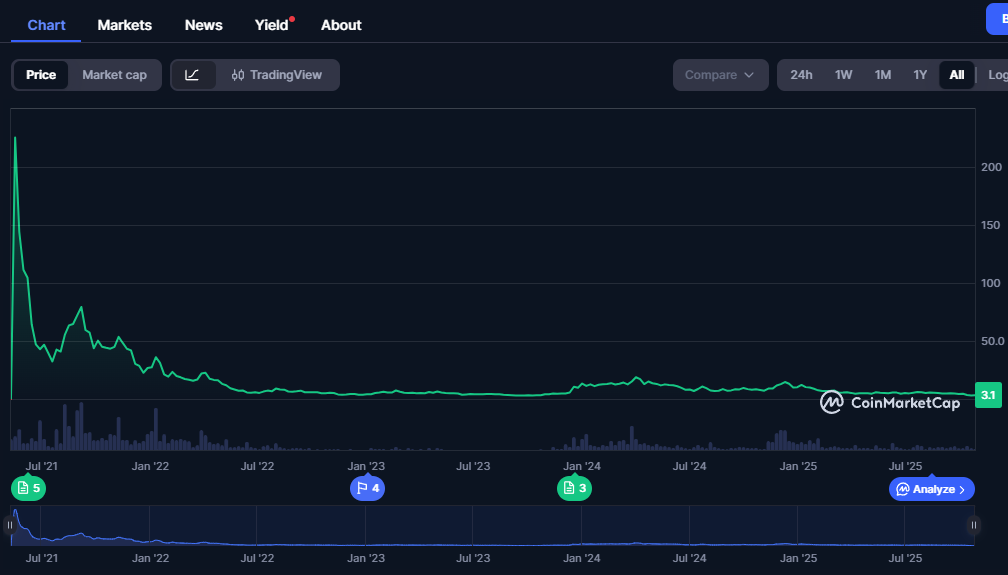
Task: Open the About tab
Action: (x=341, y=25)
